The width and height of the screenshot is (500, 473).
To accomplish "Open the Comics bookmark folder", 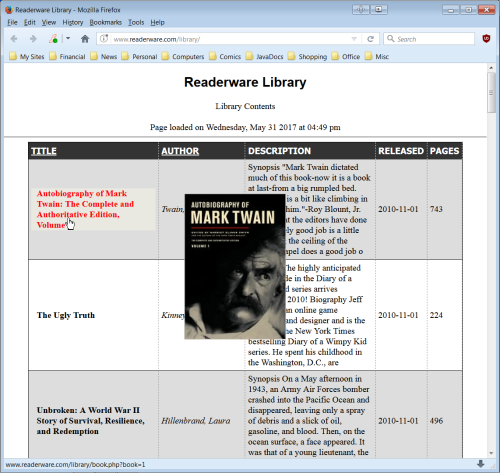I will 225,56.
